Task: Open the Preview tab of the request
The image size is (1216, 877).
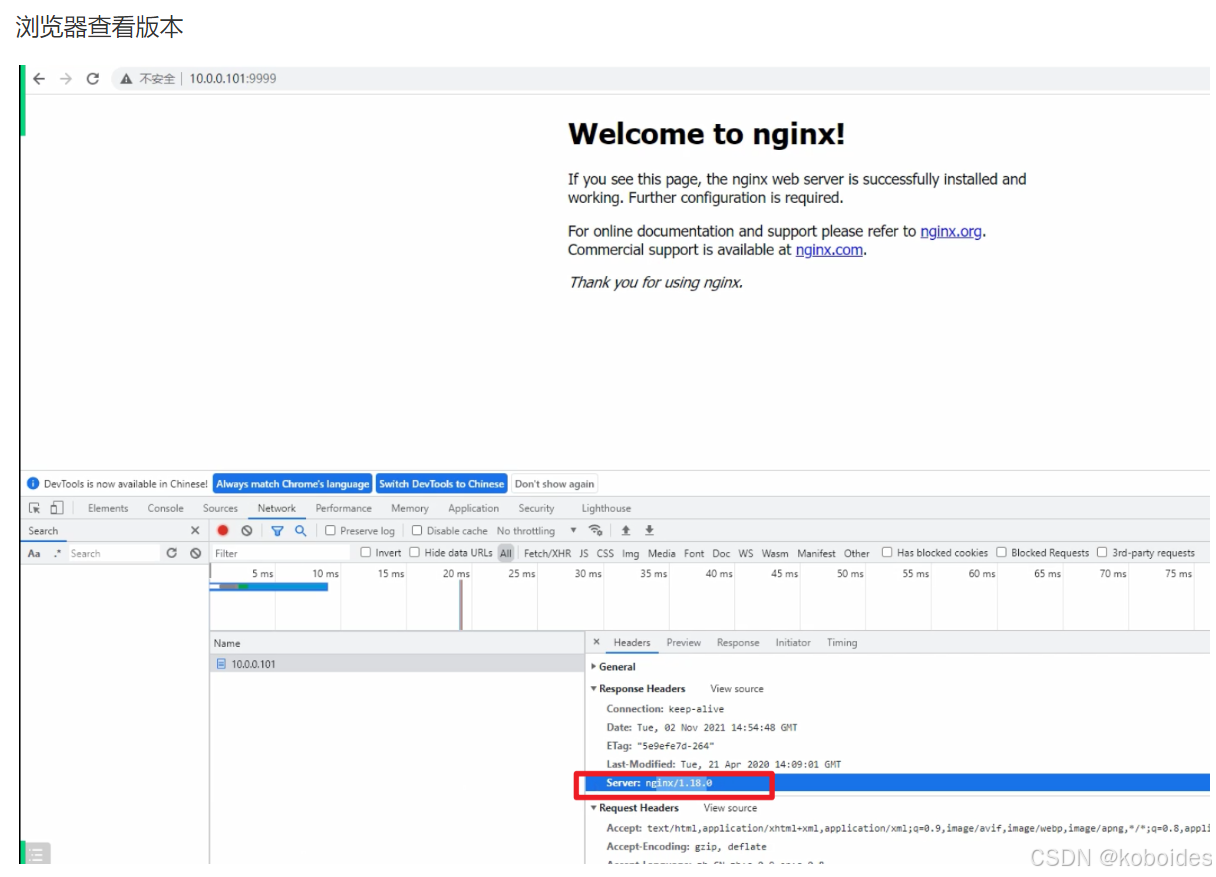Action: tap(684, 643)
